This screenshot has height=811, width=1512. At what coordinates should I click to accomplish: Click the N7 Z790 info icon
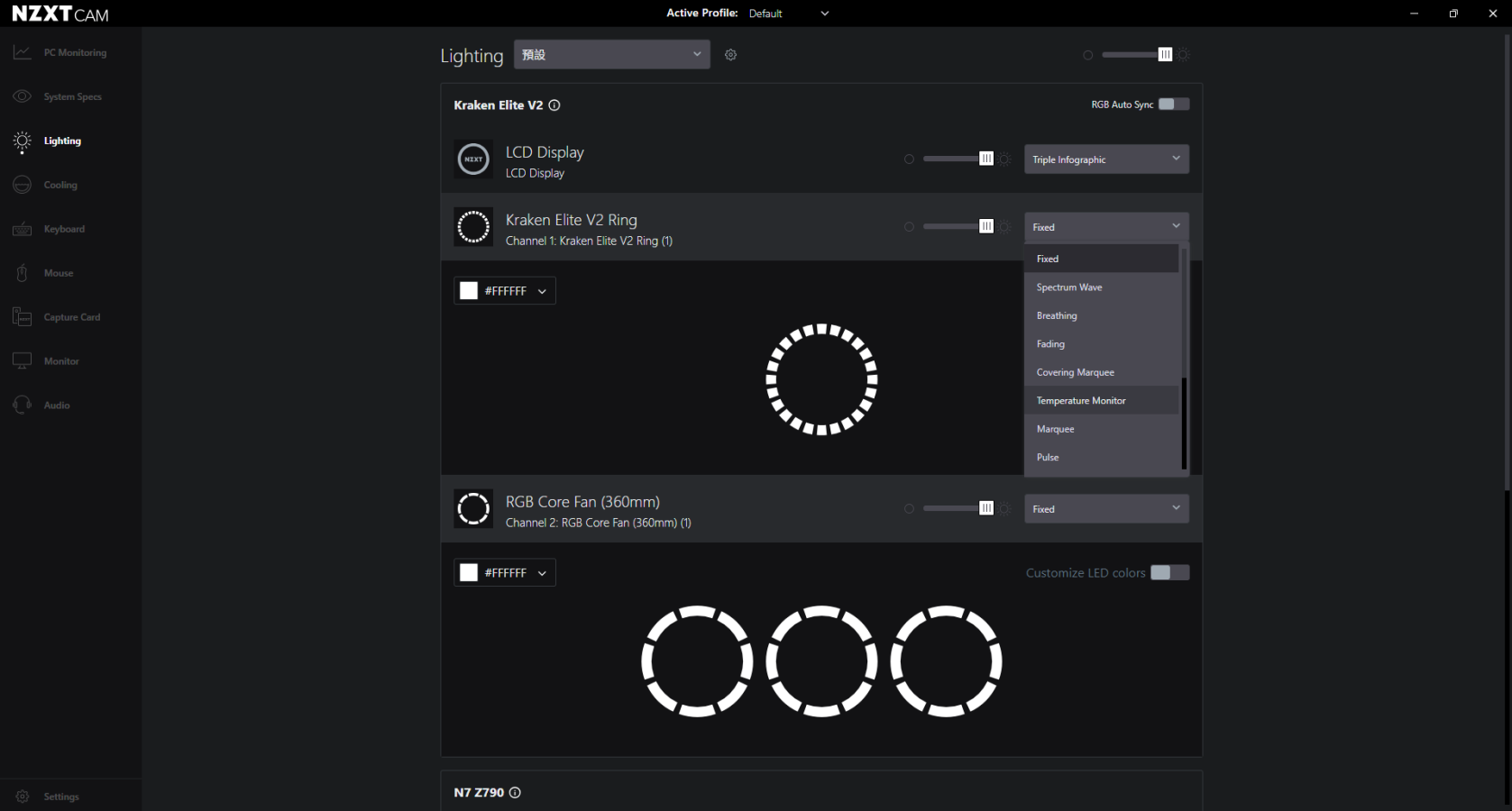point(515,793)
